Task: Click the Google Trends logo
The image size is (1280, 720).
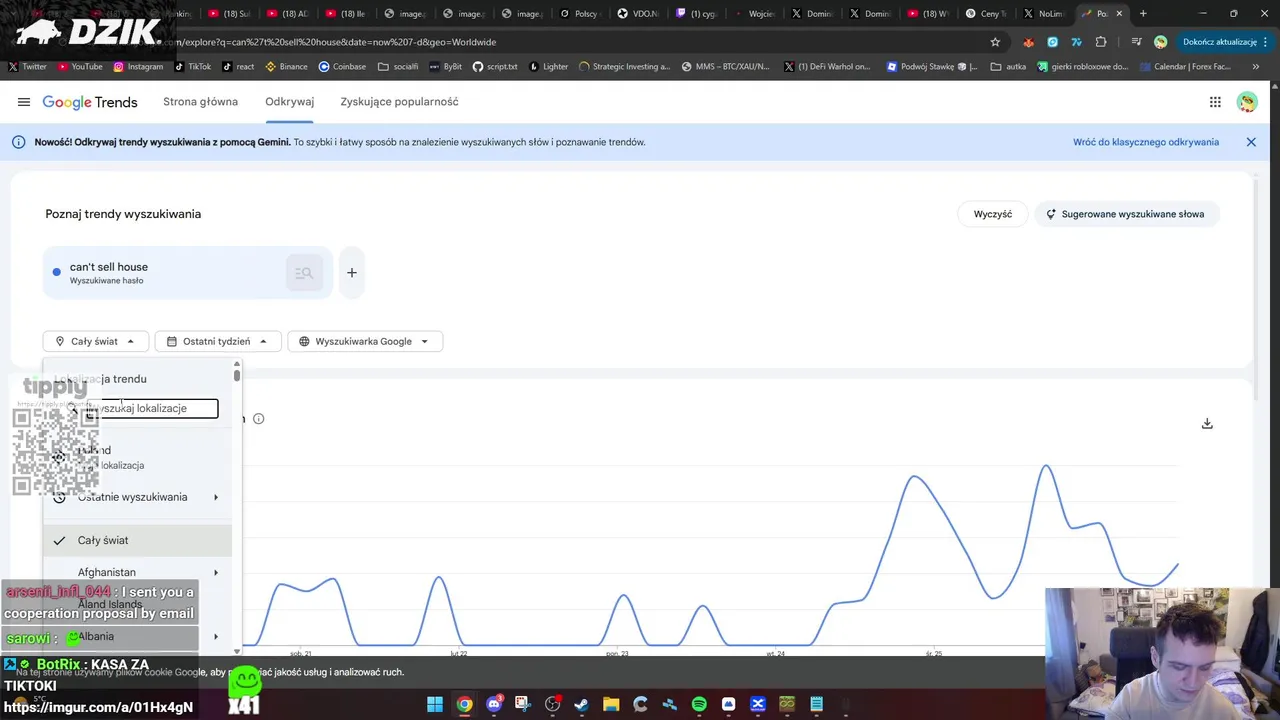Action: click(x=89, y=102)
